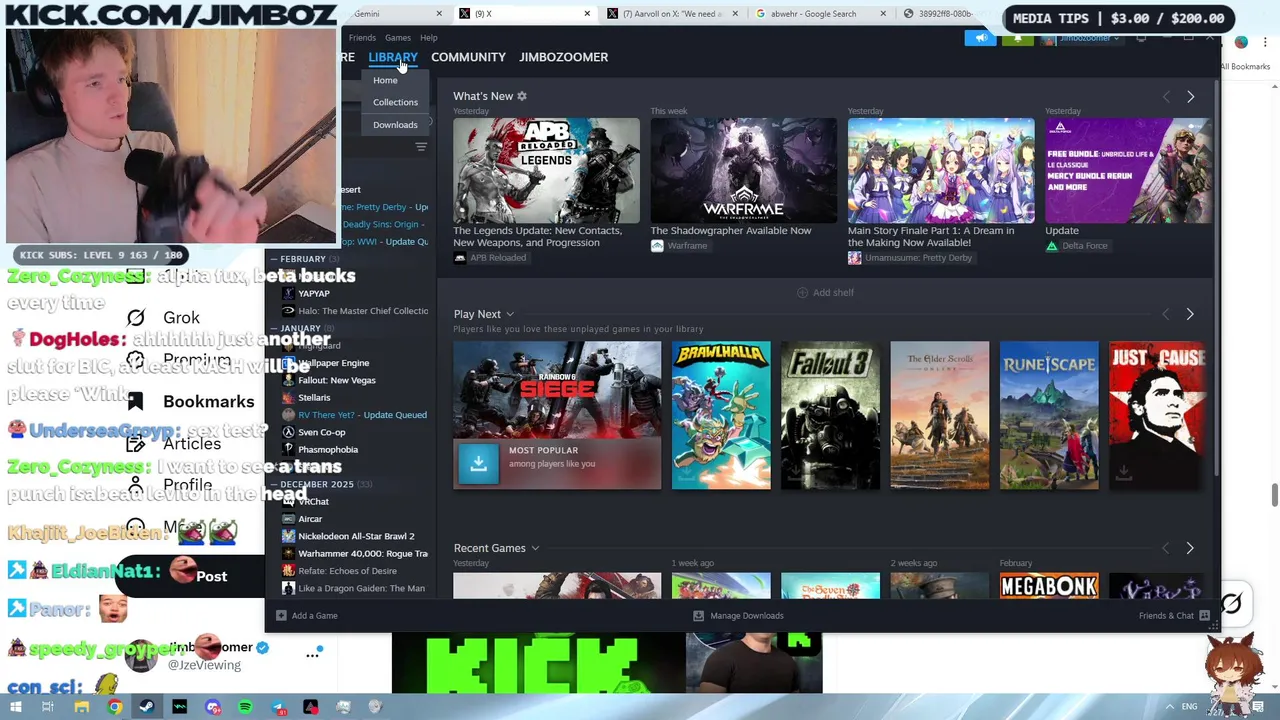Open Spotify from the taskbar
This screenshot has height=720, width=1280.
coord(245,707)
